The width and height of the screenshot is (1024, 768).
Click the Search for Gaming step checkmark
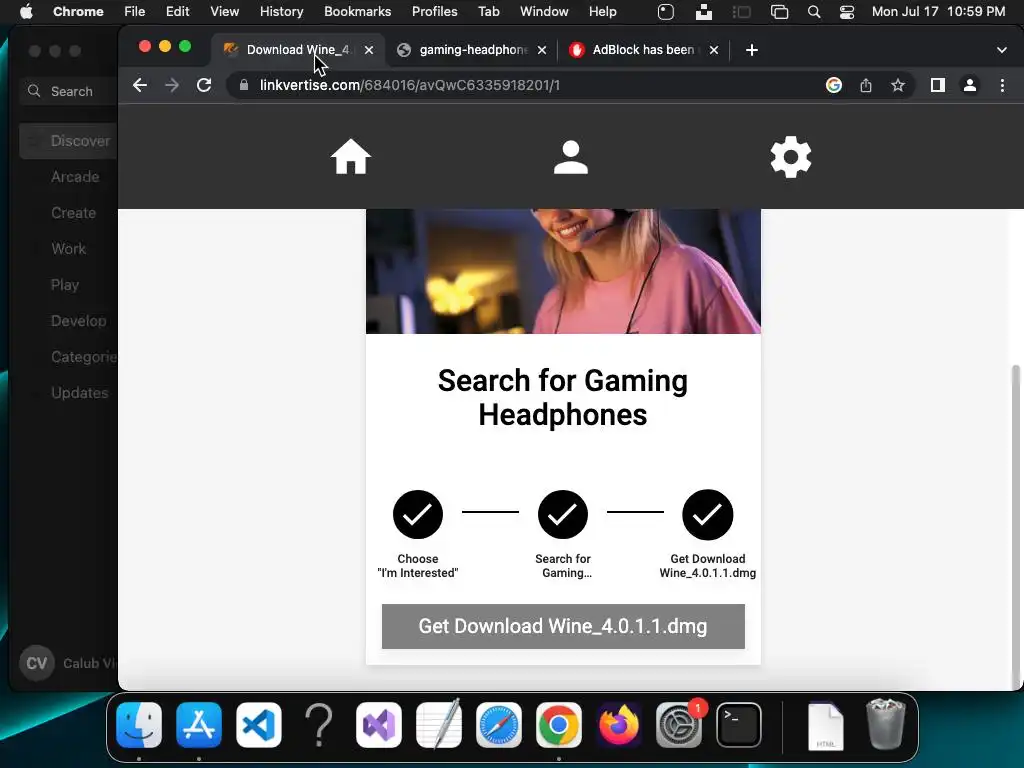pyautogui.click(x=563, y=515)
